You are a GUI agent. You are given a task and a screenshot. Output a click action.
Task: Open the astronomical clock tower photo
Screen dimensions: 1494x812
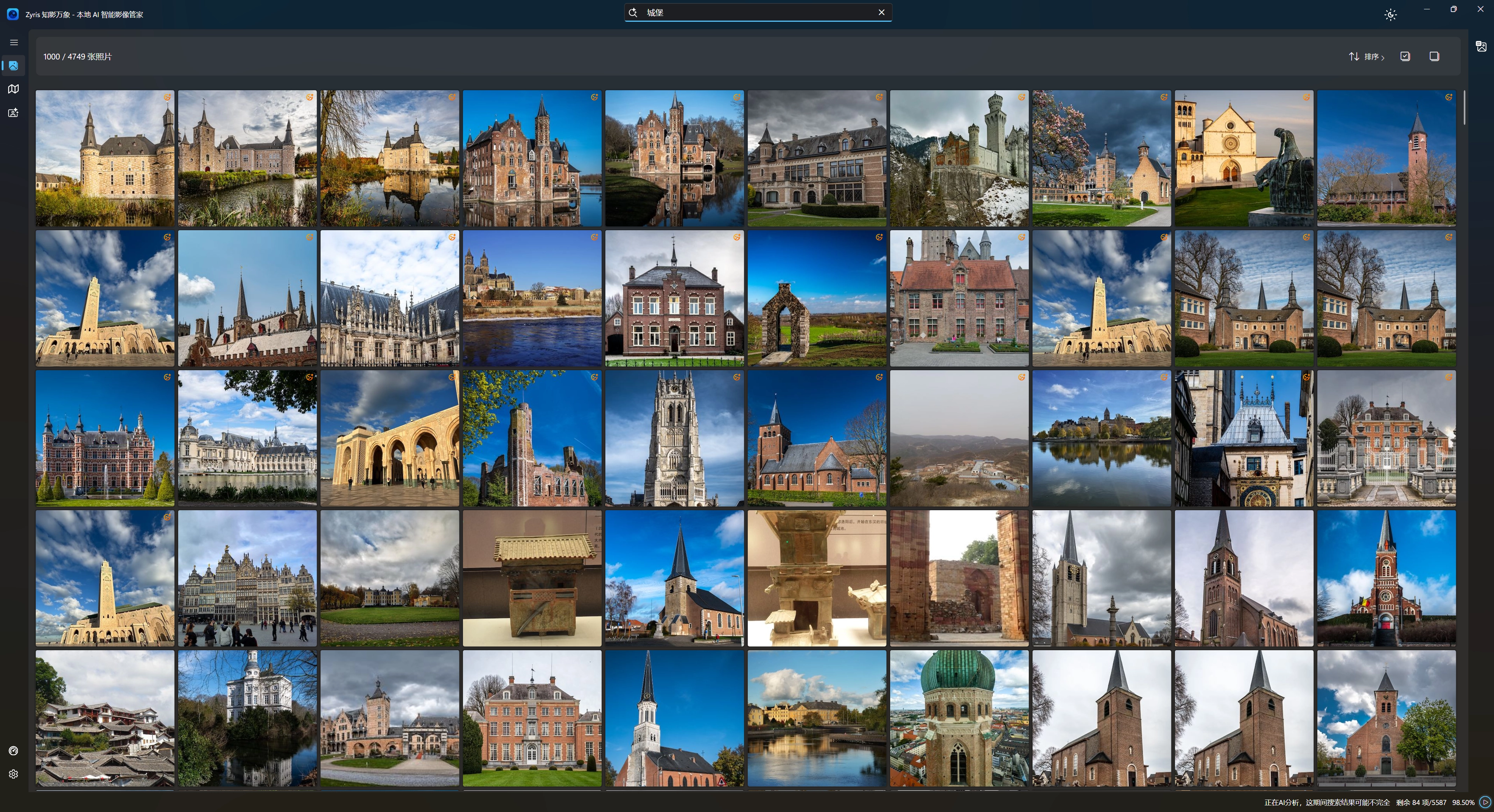1244,439
